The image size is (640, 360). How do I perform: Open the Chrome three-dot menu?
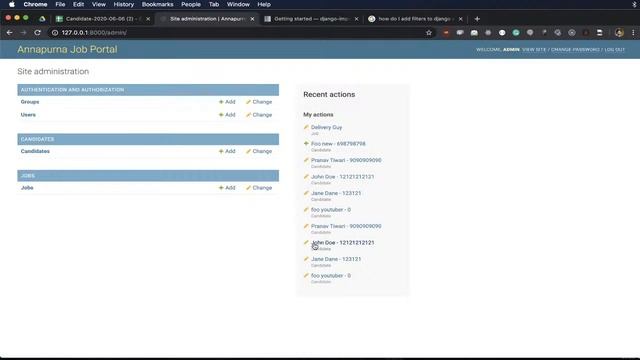(x=633, y=33)
